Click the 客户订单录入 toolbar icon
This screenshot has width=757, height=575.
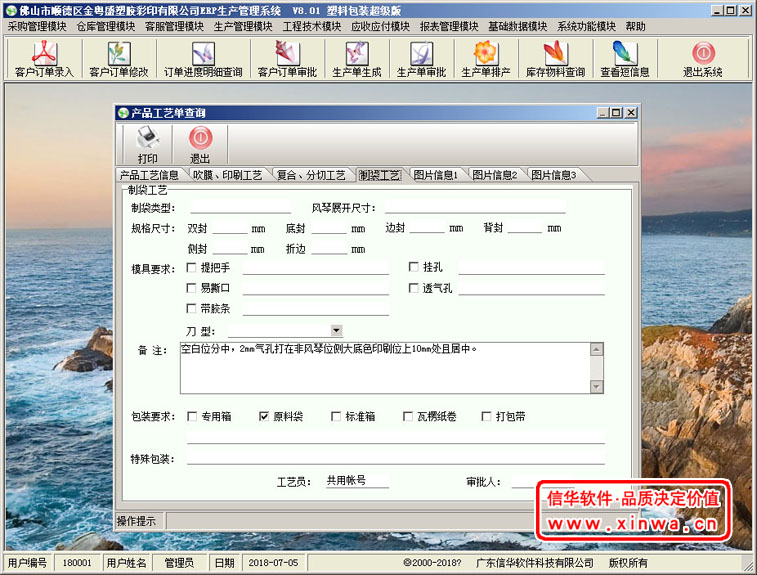coord(44,58)
